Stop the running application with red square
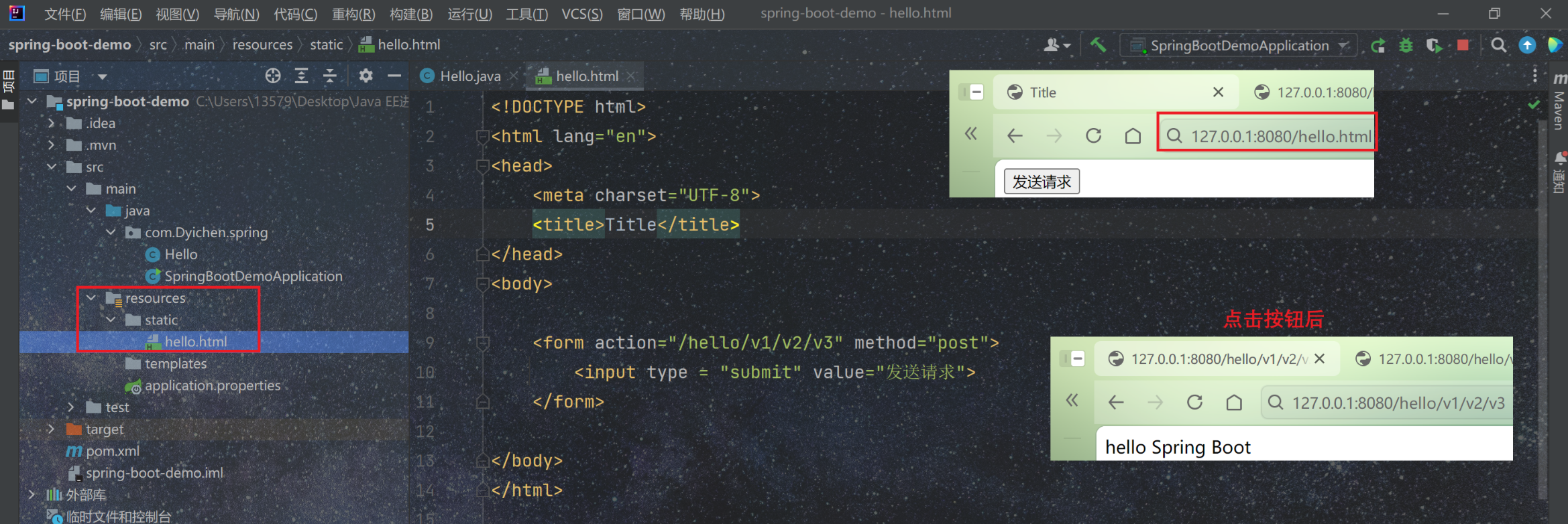Viewport: 1568px width, 524px height. coord(1463,46)
